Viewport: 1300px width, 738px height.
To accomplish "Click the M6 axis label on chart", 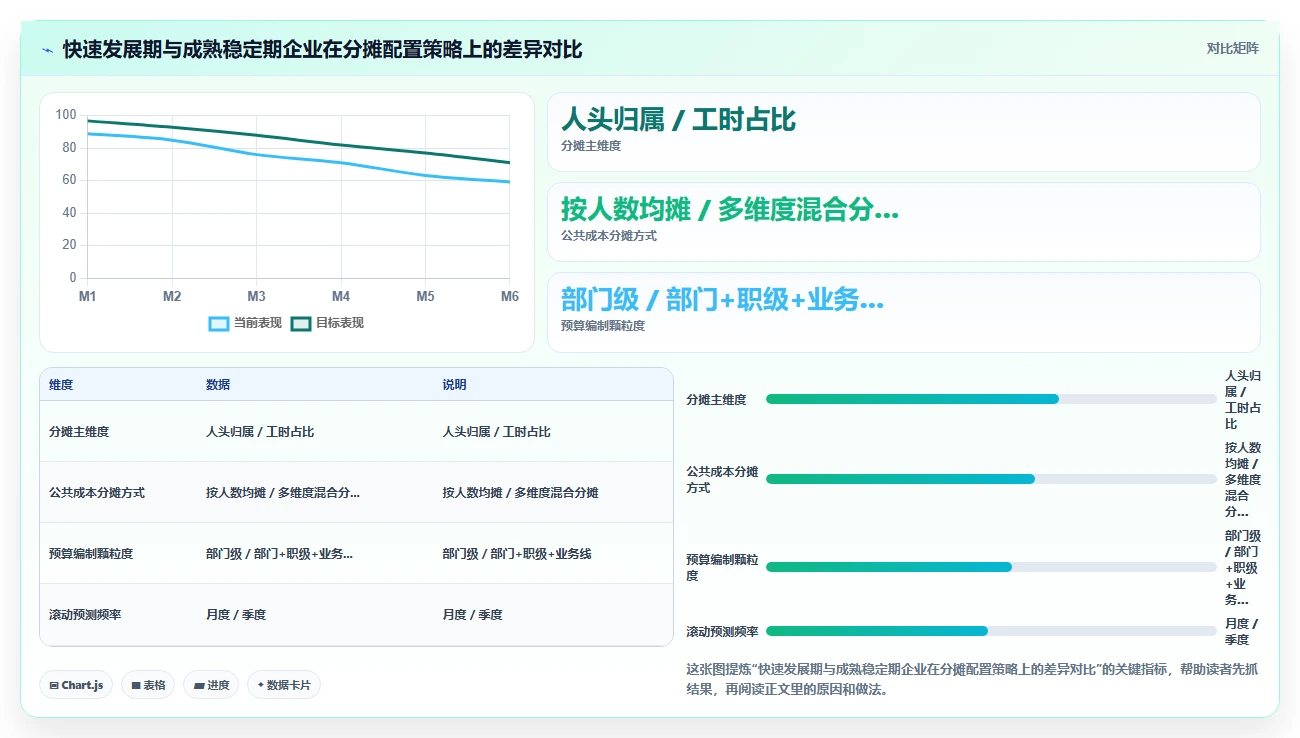I will coord(510,297).
